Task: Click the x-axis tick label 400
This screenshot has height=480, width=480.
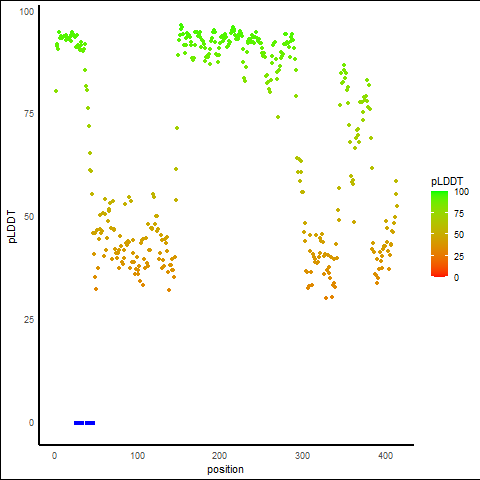Action: tap(385, 456)
